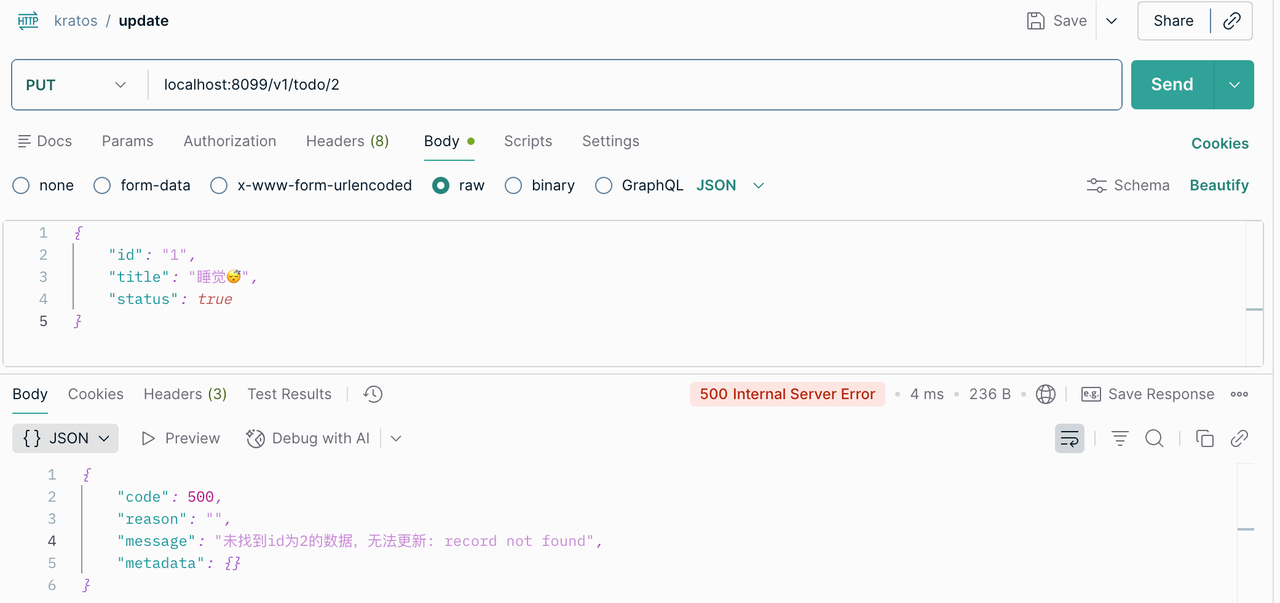
Task: Select the none body type
Action: (21, 185)
